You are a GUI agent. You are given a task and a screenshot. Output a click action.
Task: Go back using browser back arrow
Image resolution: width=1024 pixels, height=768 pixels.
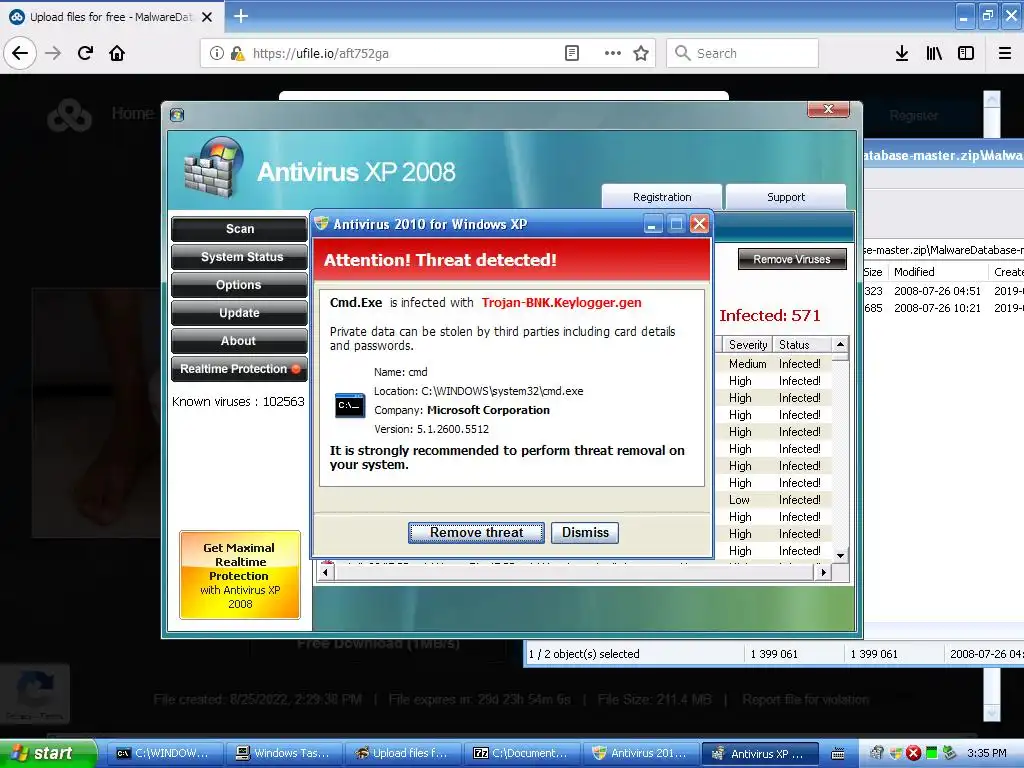point(20,53)
